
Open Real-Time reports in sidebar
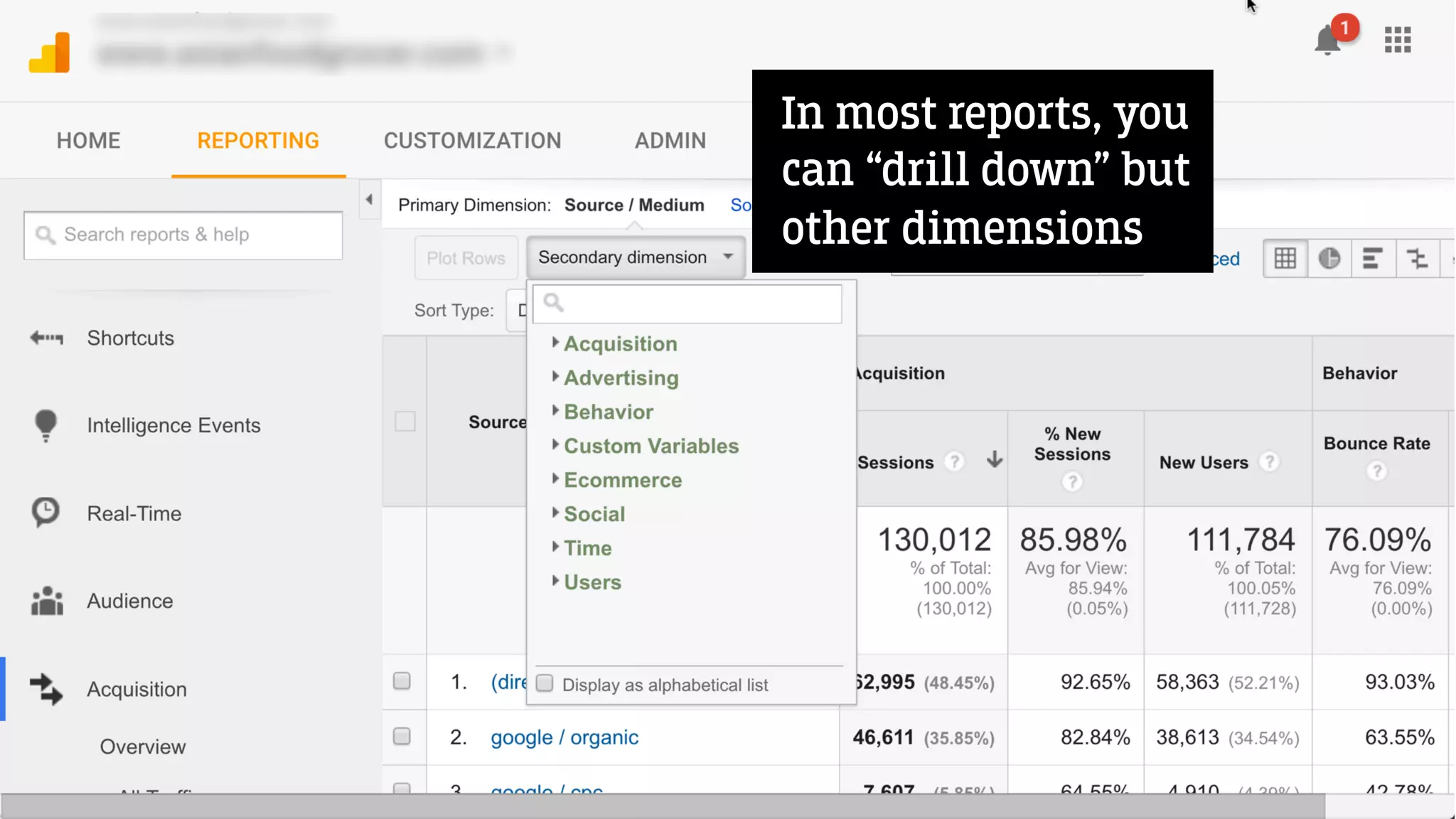pyautogui.click(x=134, y=513)
